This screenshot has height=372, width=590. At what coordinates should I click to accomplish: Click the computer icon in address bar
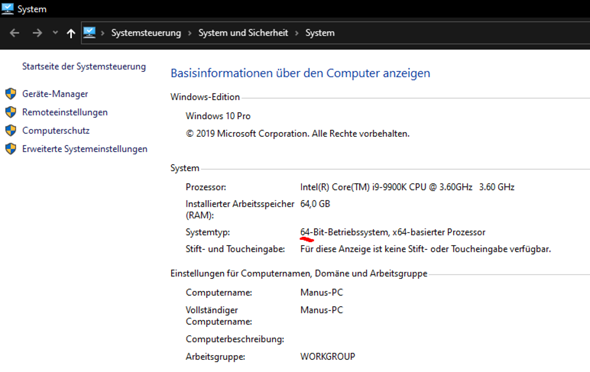90,33
